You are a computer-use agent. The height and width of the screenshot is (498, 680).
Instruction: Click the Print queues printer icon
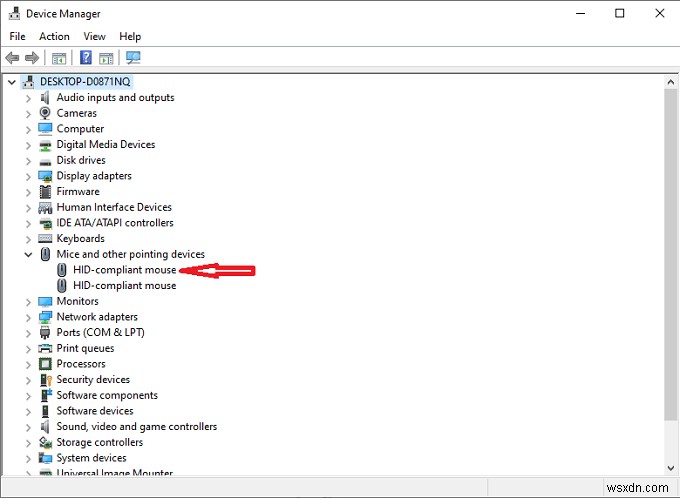[45, 348]
